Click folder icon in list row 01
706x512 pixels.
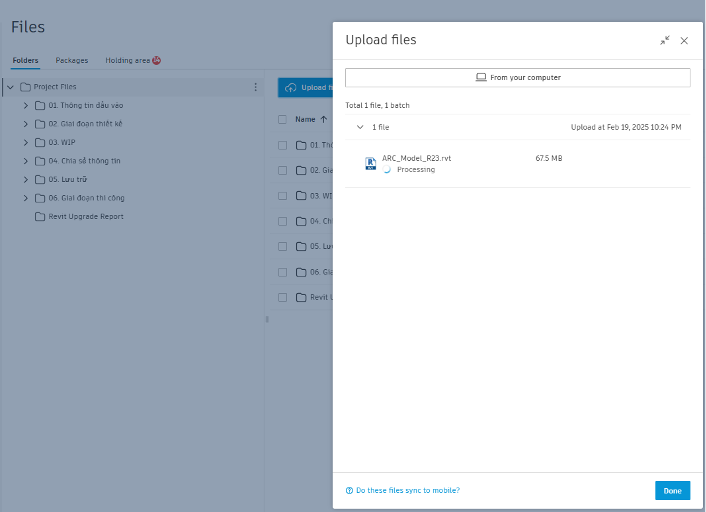pos(301,145)
